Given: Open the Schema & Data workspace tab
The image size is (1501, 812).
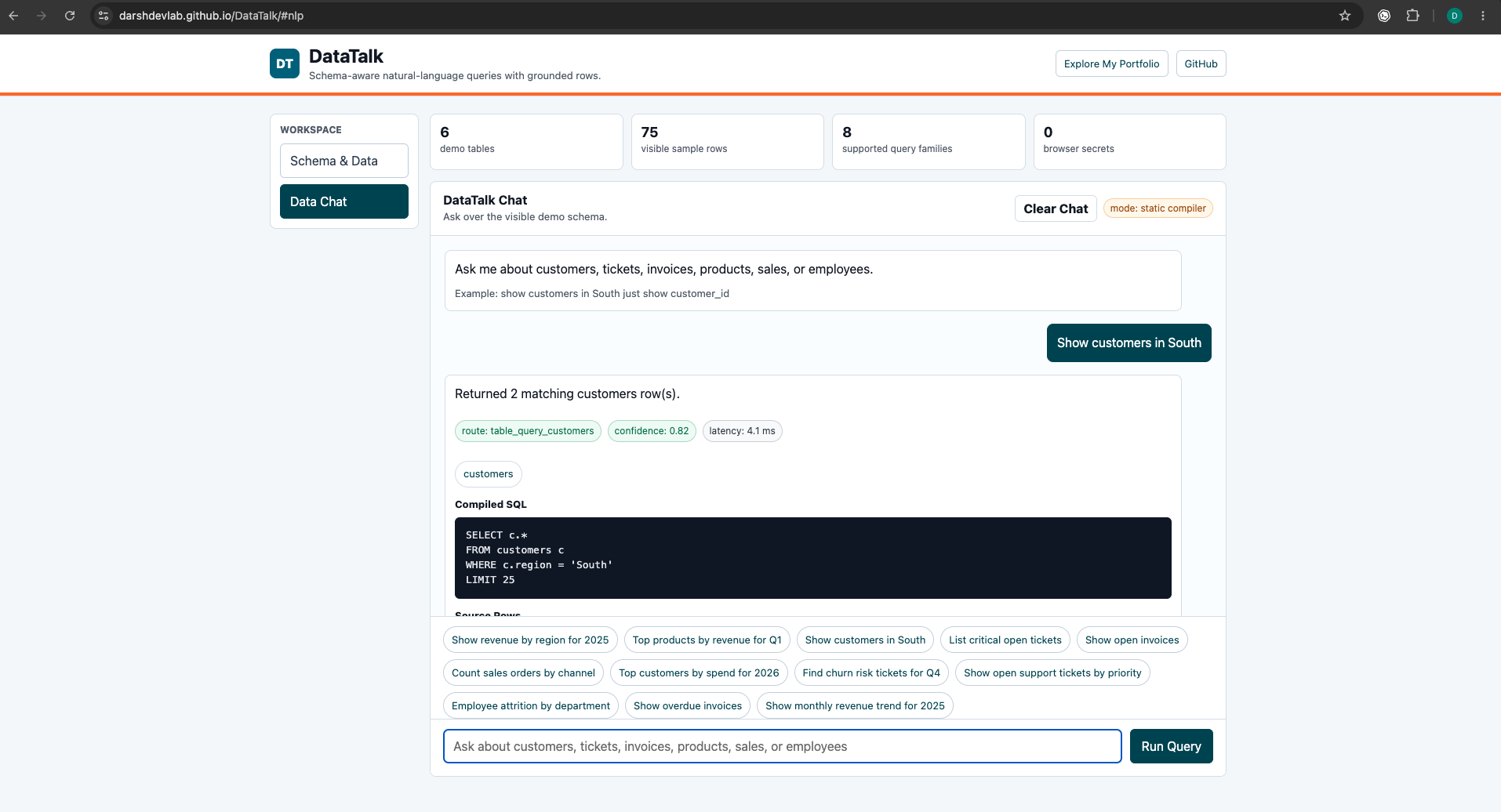Looking at the screenshot, I should (343, 161).
